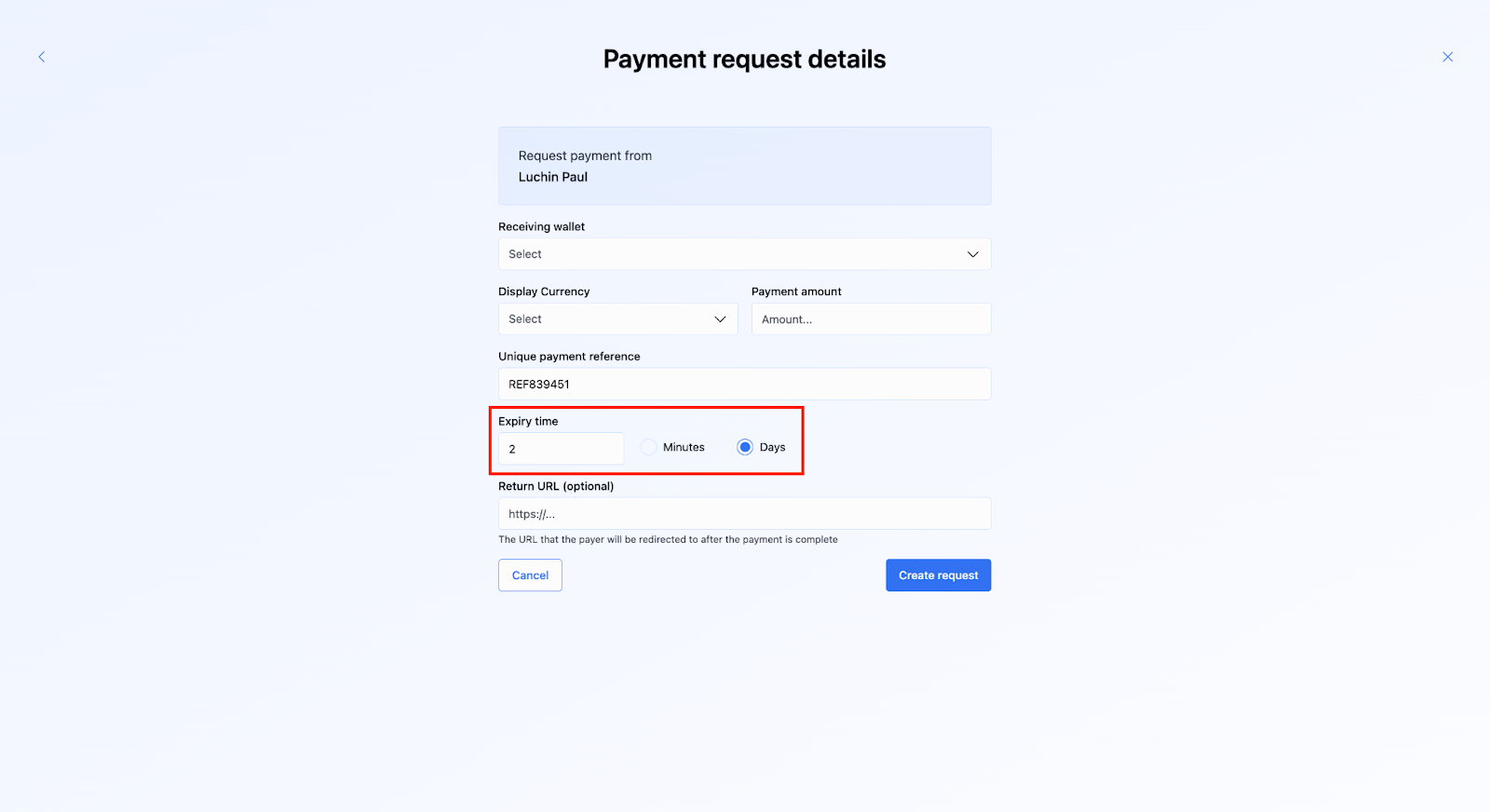Screen dimensions: 1490x812
Task: Go back using the left arrow icon
Action: [41, 57]
